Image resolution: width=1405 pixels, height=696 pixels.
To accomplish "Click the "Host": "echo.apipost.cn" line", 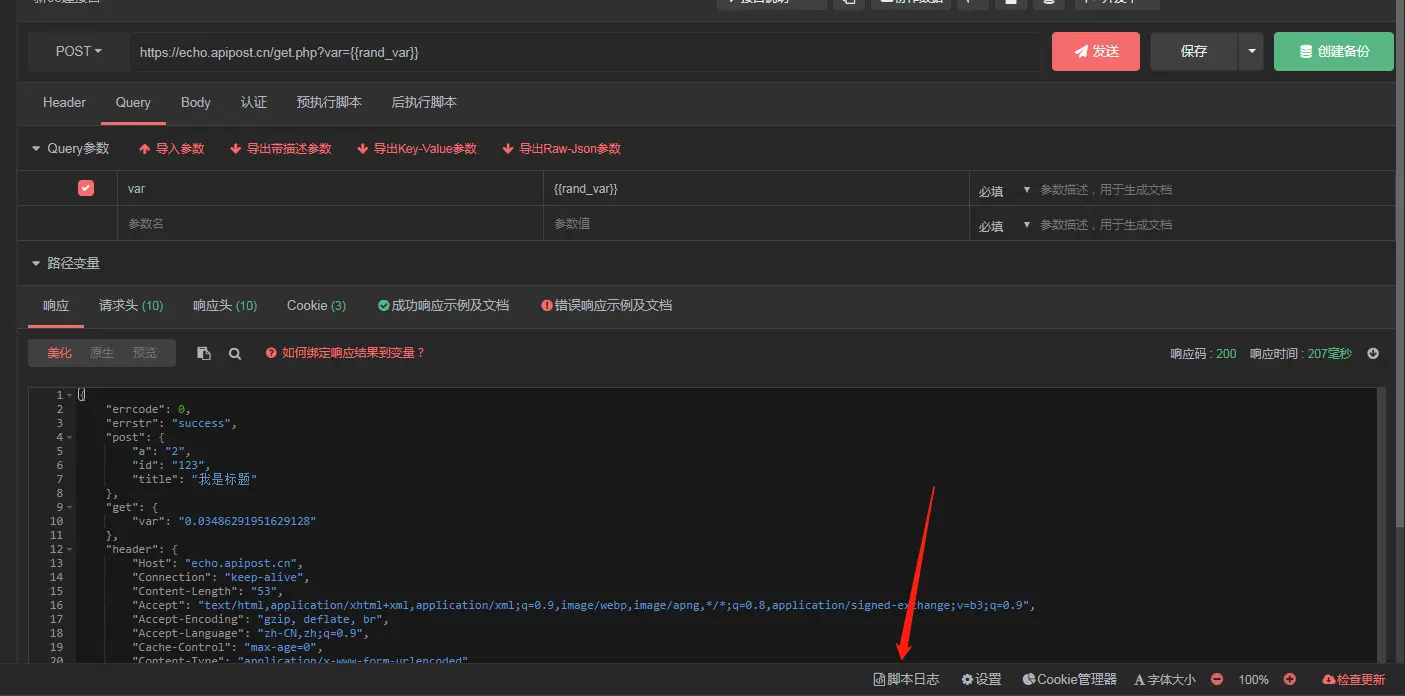I will coord(217,563).
